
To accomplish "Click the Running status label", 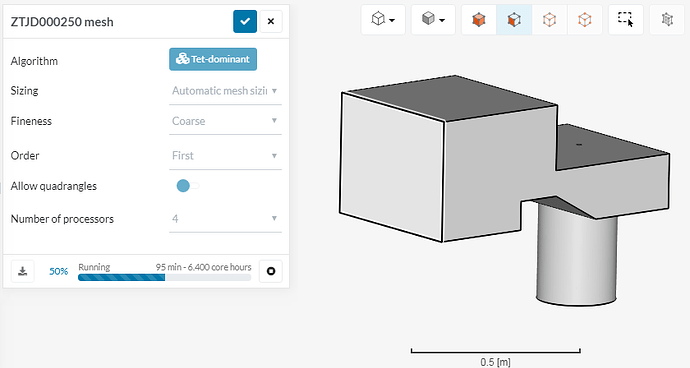I will [x=94, y=267].
